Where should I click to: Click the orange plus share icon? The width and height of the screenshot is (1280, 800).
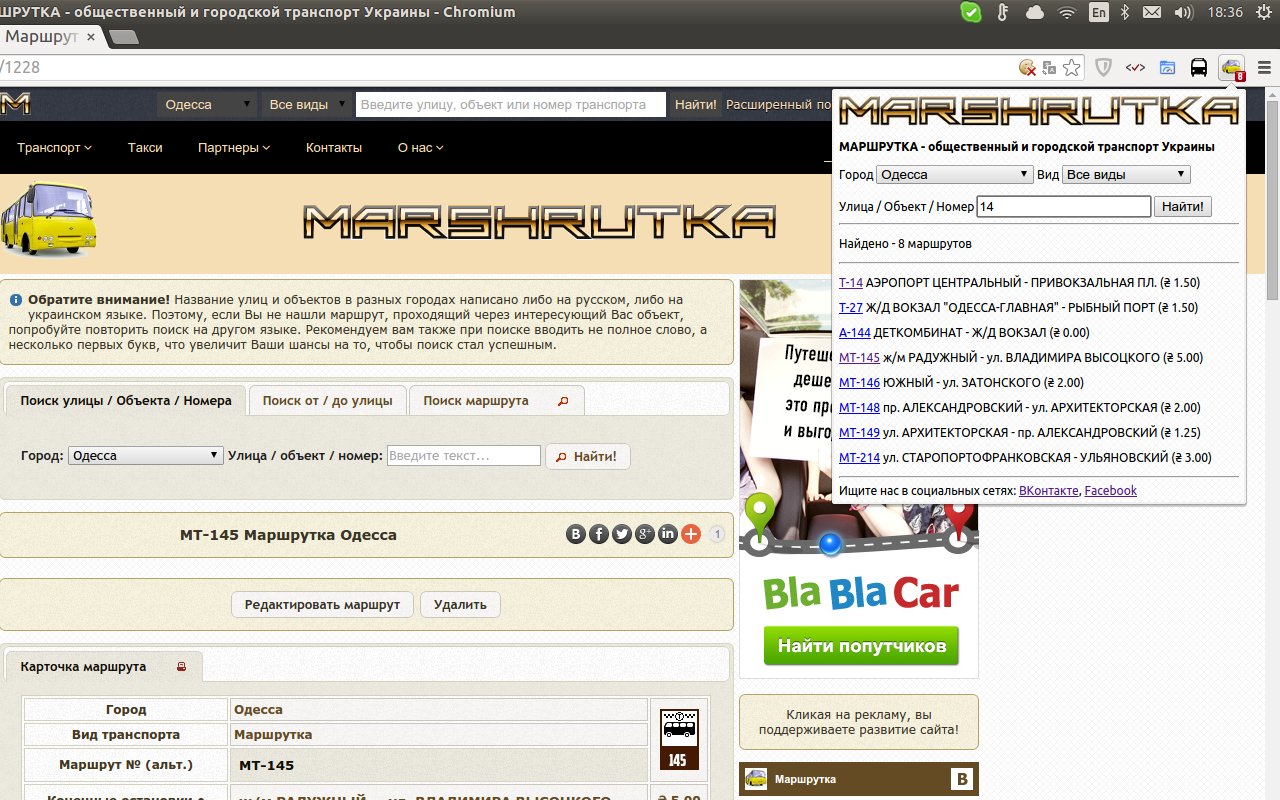point(691,534)
